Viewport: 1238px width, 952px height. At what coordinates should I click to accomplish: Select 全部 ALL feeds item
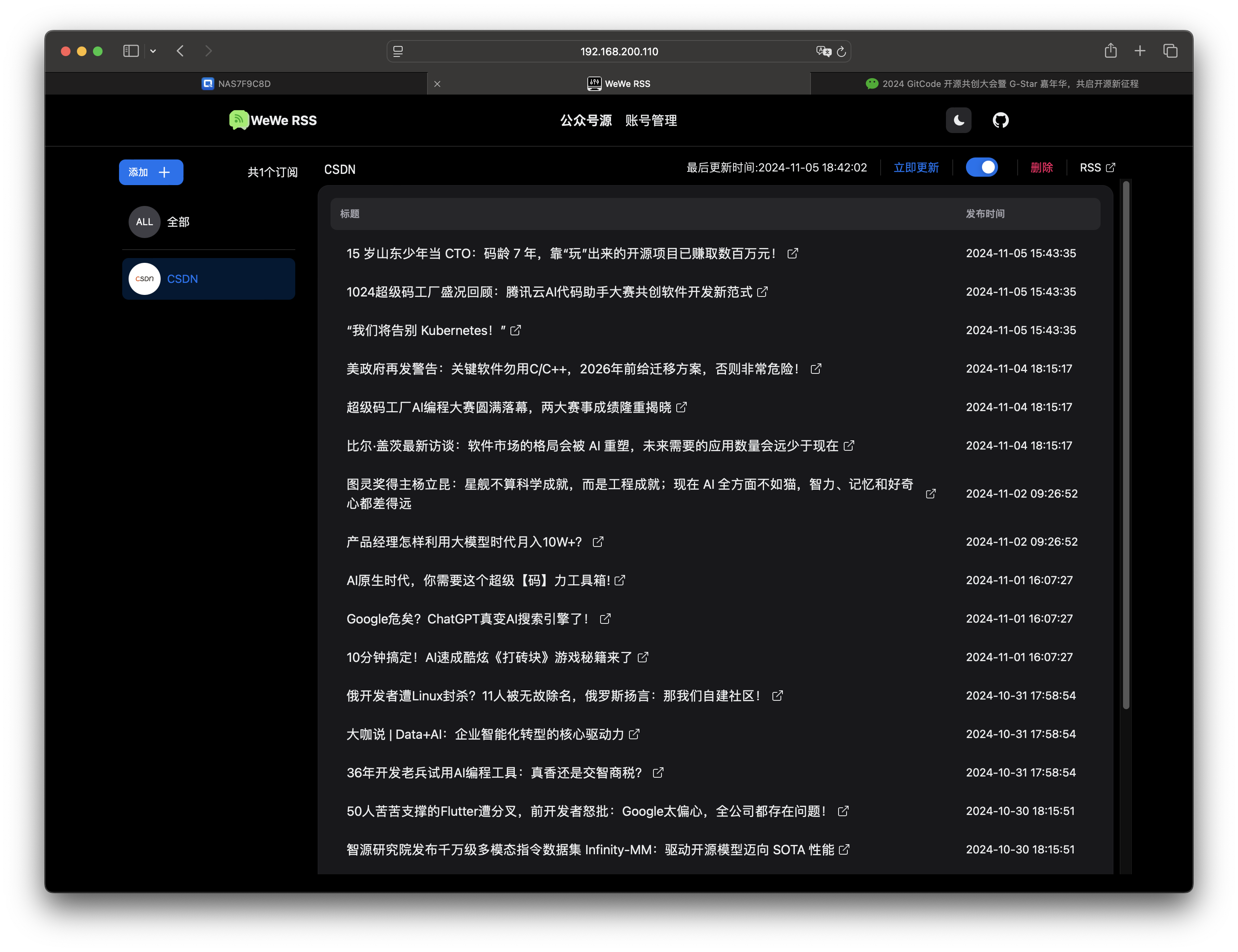(x=208, y=222)
